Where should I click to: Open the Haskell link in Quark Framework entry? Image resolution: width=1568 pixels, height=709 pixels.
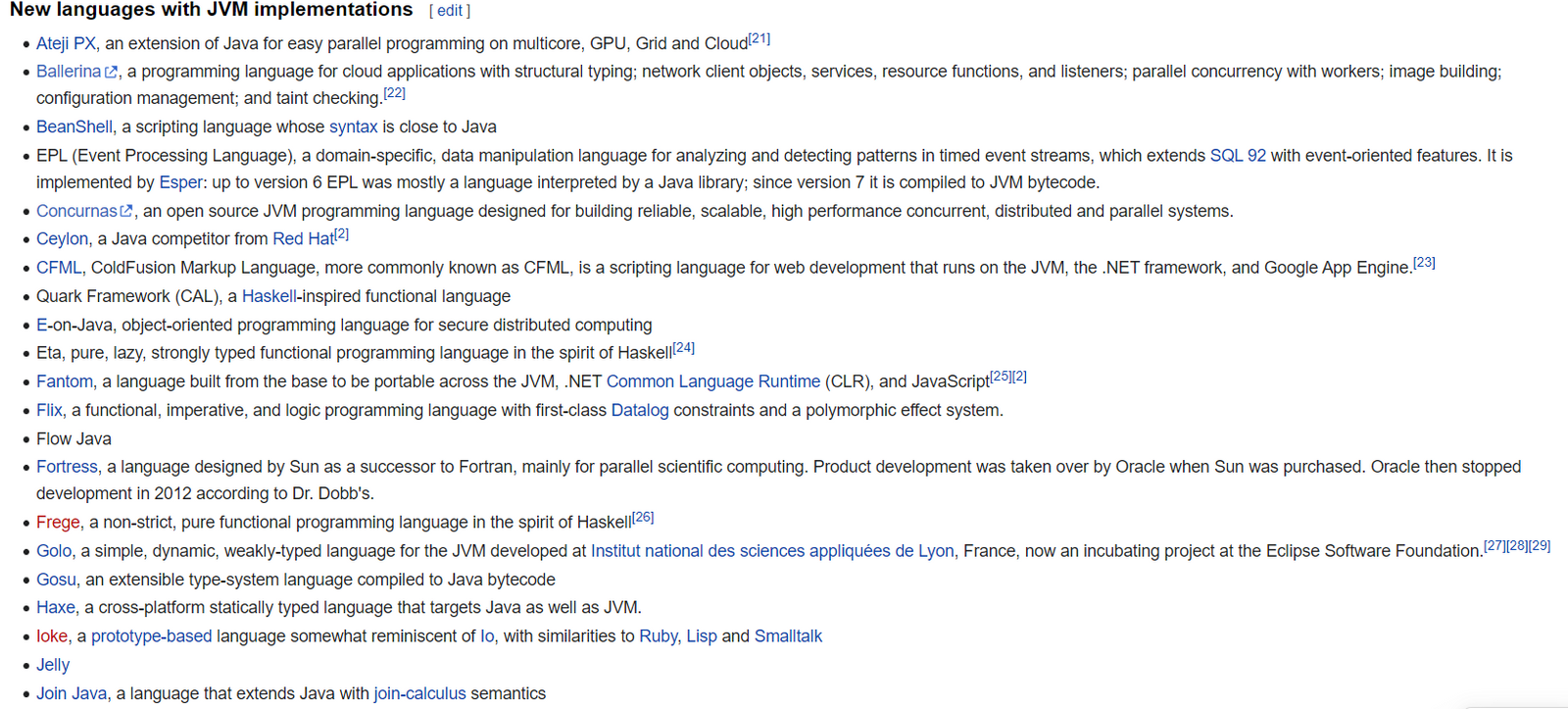(269, 296)
